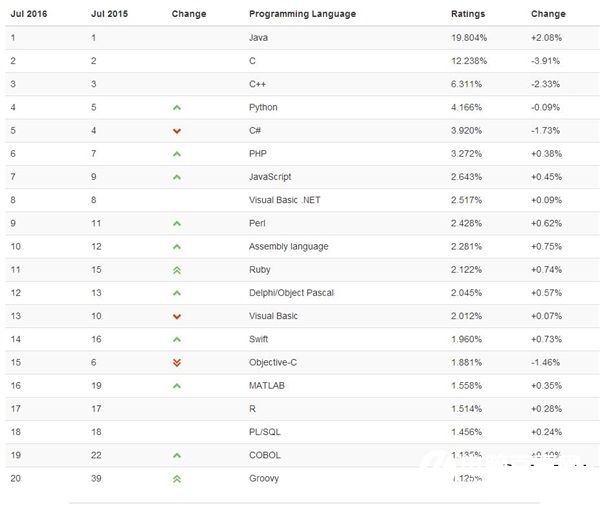Click green up arrow in COBOL row
Viewport: 600px width, 507px height.
coord(176,455)
